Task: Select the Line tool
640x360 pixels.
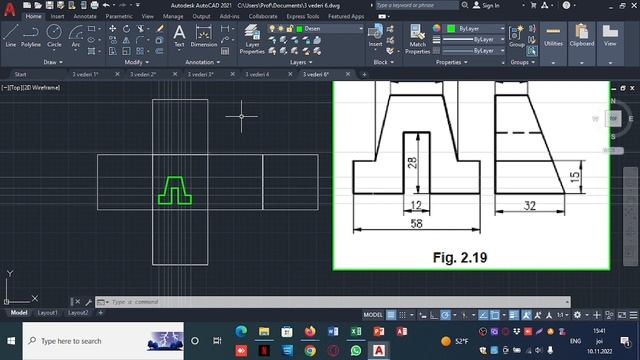Action: point(11,36)
